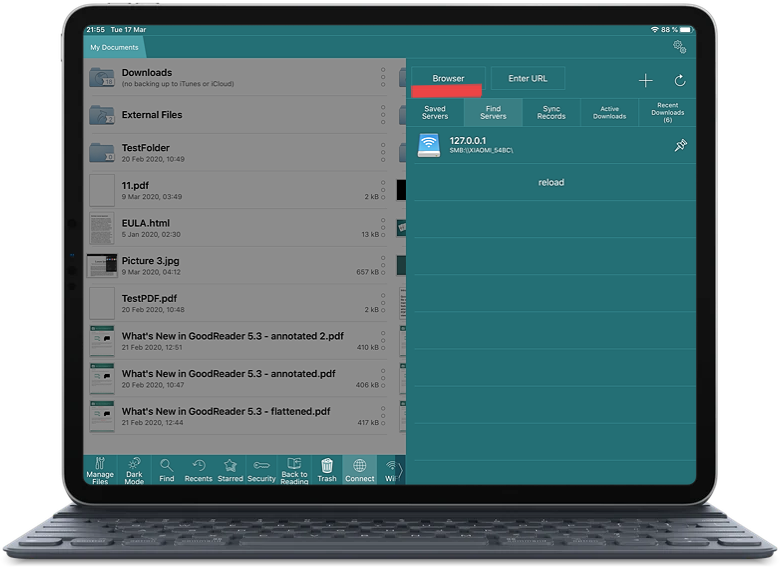This screenshot has height=567, width=780.
Task: Open the settings gears icon
Action: tap(680, 47)
